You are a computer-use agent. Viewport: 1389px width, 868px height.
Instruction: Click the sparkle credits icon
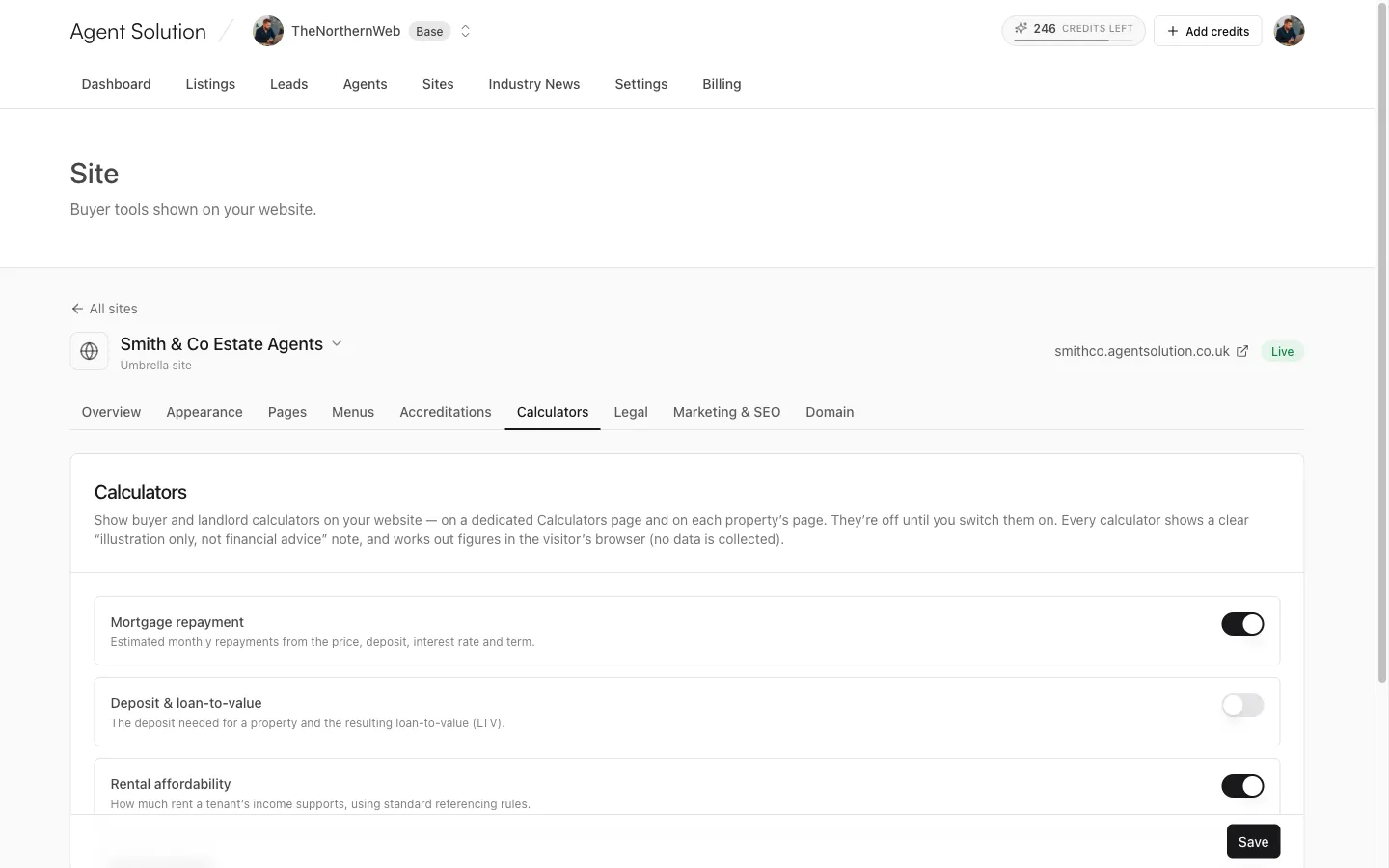point(1021,29)
